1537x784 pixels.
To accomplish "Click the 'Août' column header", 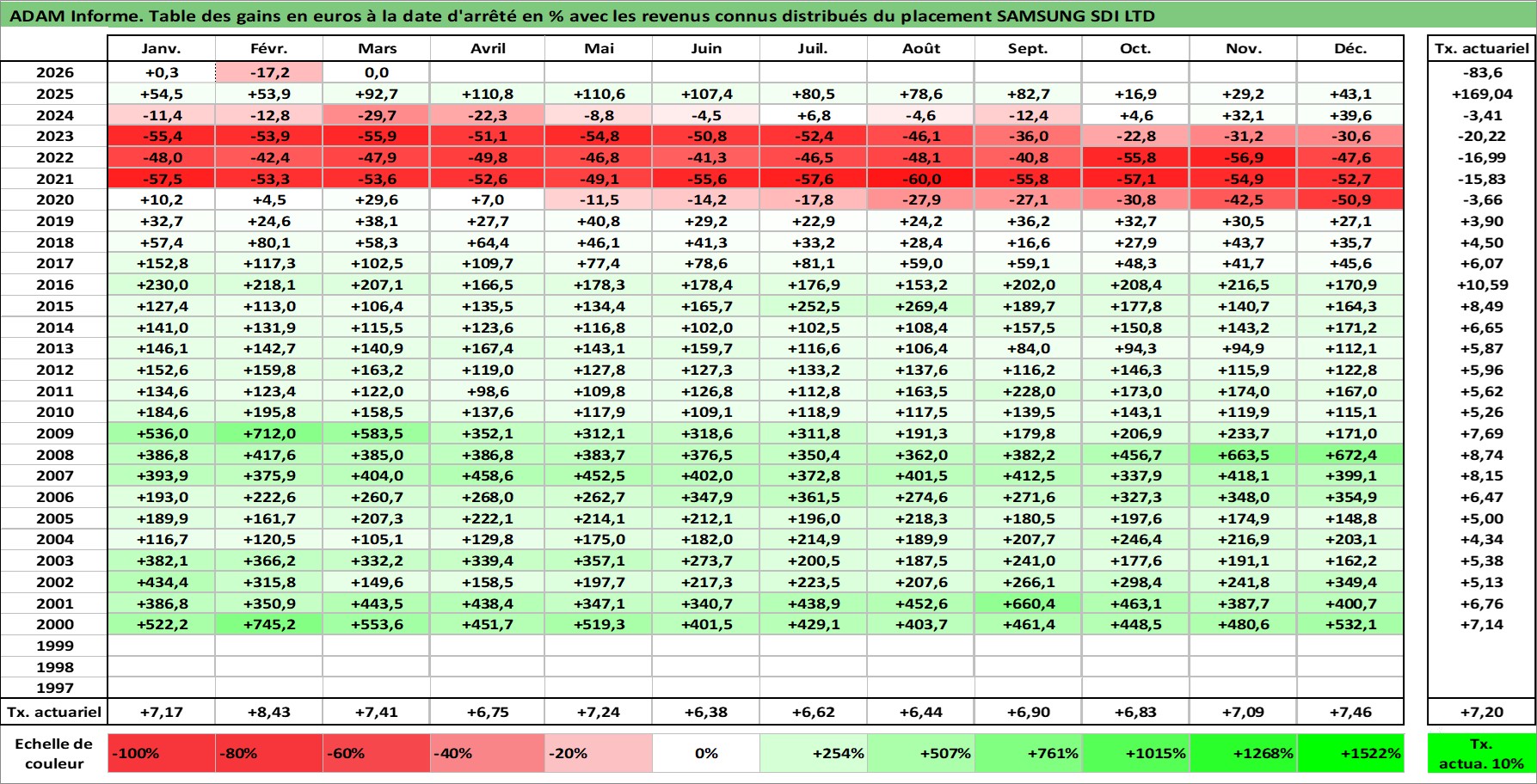I will click(x=921, y=49).
